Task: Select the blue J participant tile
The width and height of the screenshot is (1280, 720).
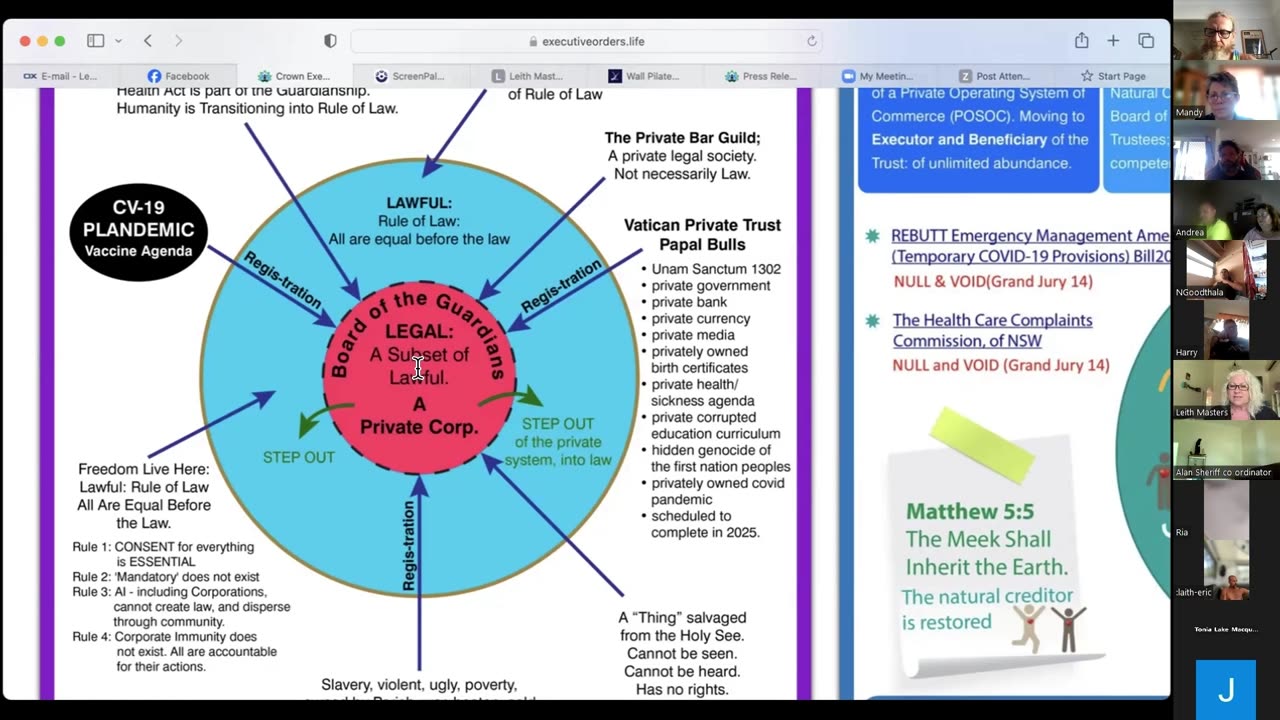Action: click(1226, 690)
